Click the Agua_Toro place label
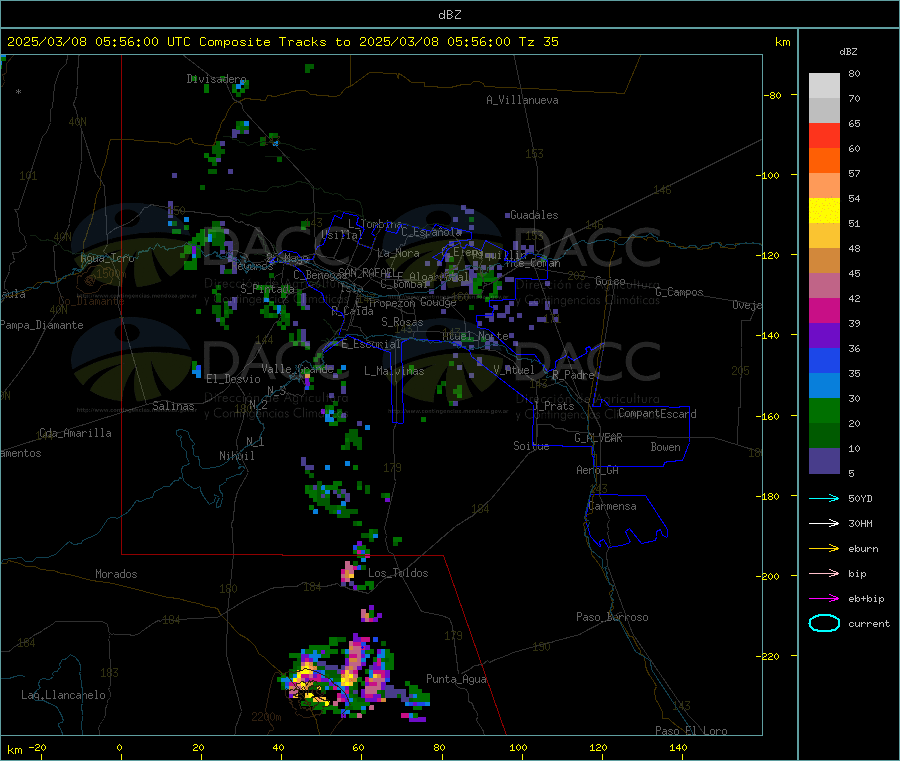The image size is (900, 761). [x=107, y=258]
